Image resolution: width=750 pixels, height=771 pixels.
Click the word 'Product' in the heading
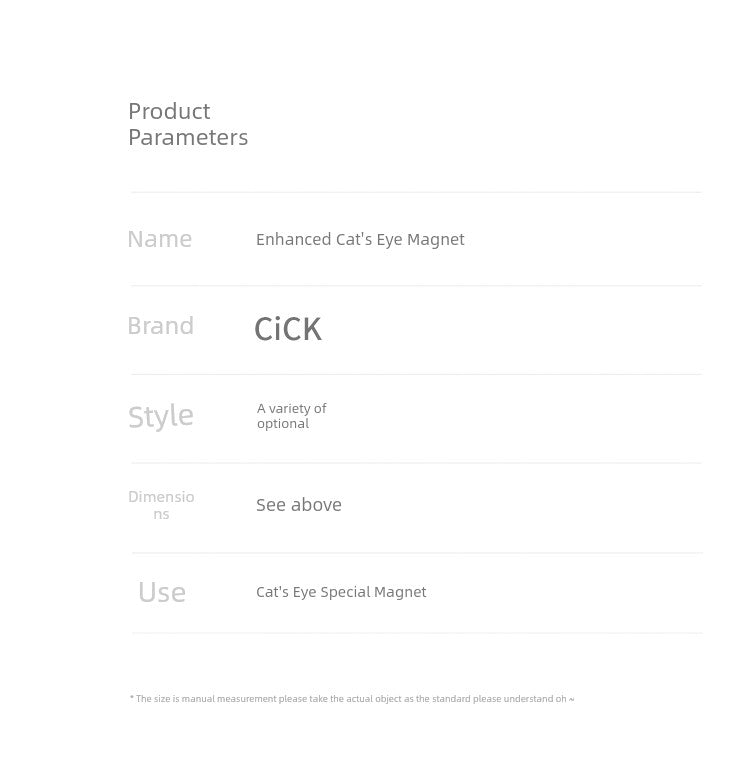[169, 111]
